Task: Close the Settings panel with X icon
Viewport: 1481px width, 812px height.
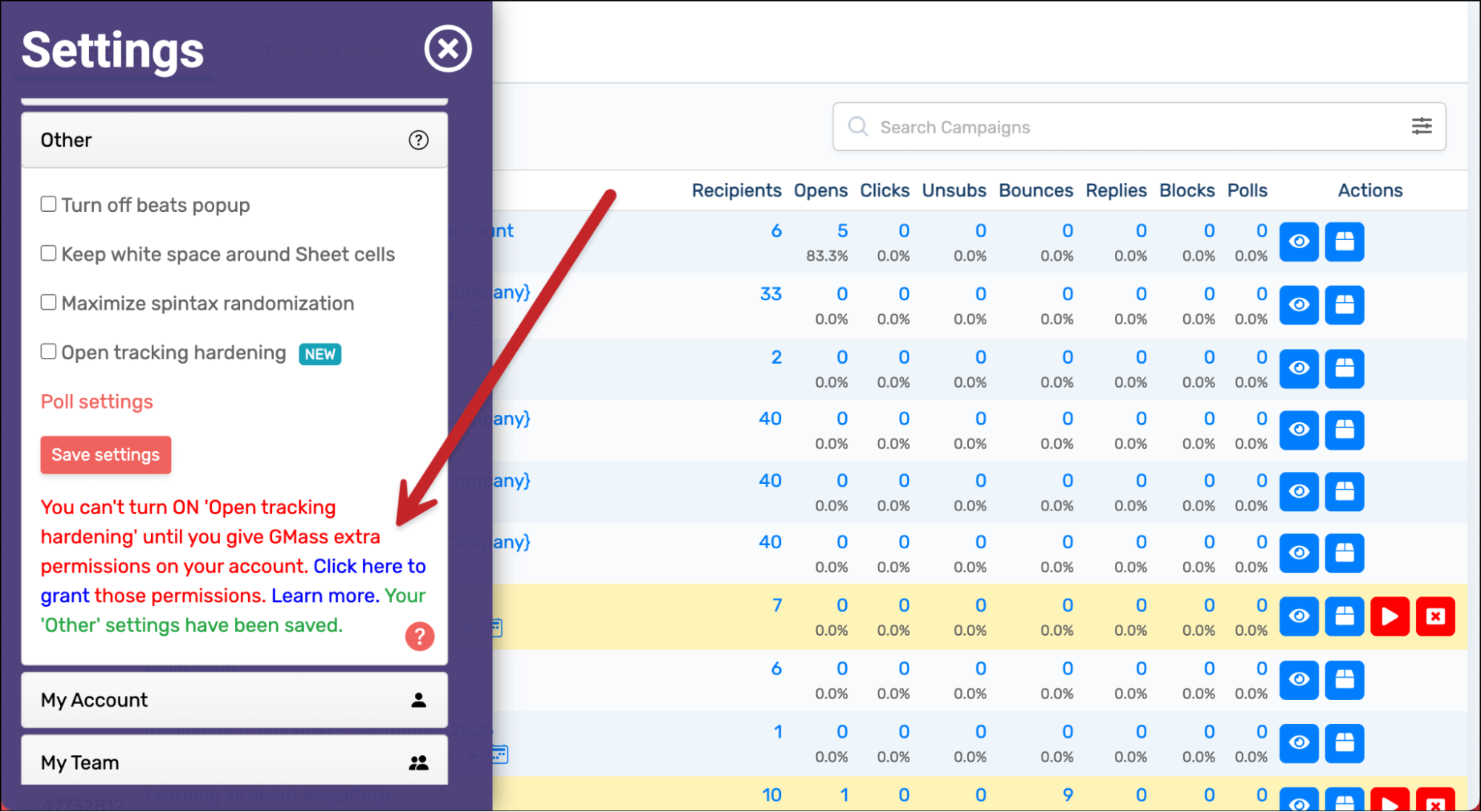Action: [447, 49]
